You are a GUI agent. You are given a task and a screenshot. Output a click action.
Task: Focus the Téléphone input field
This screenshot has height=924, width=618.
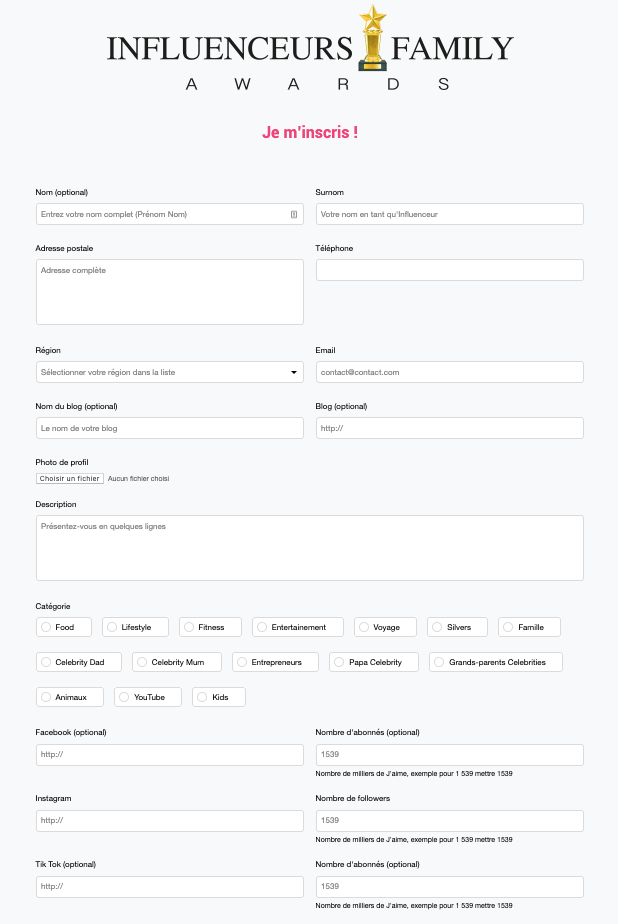click(450, 270)
